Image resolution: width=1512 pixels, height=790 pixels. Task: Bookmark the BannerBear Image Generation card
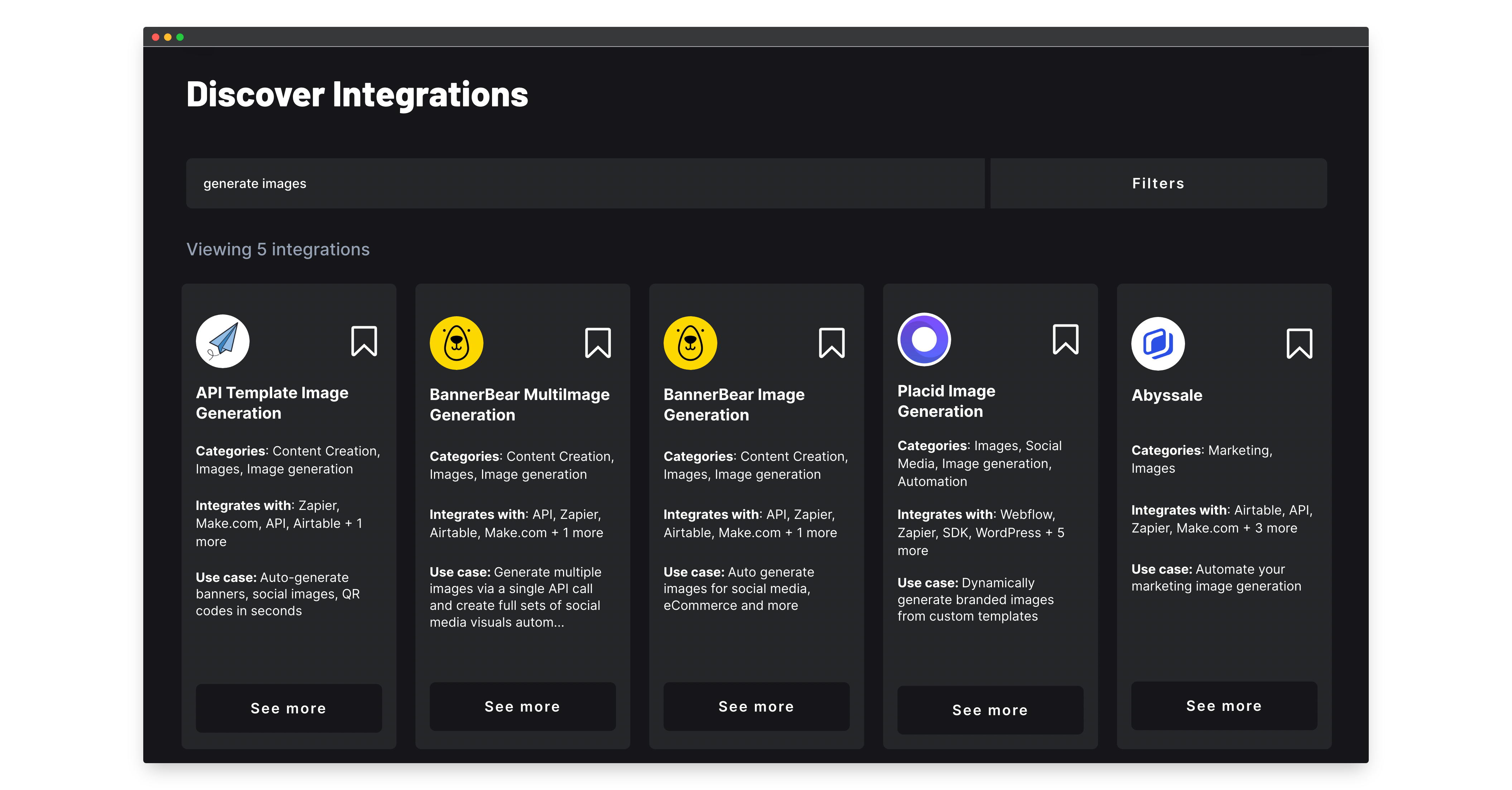coord(831,343)
